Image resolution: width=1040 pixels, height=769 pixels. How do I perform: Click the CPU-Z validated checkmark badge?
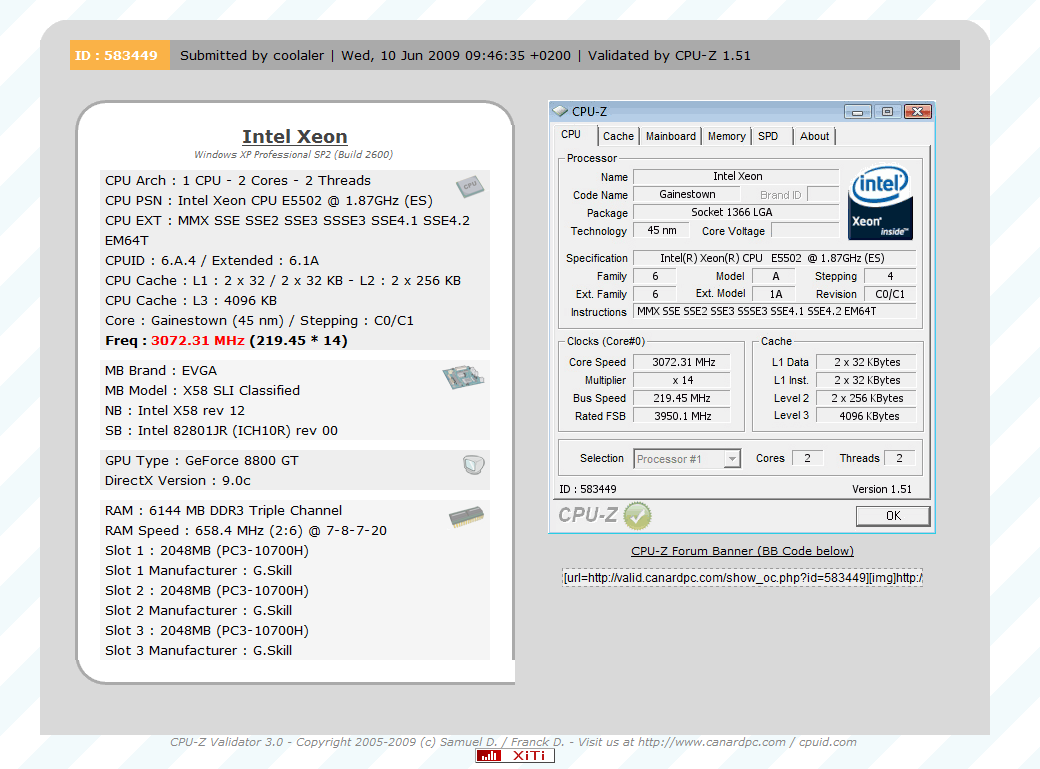637,516
